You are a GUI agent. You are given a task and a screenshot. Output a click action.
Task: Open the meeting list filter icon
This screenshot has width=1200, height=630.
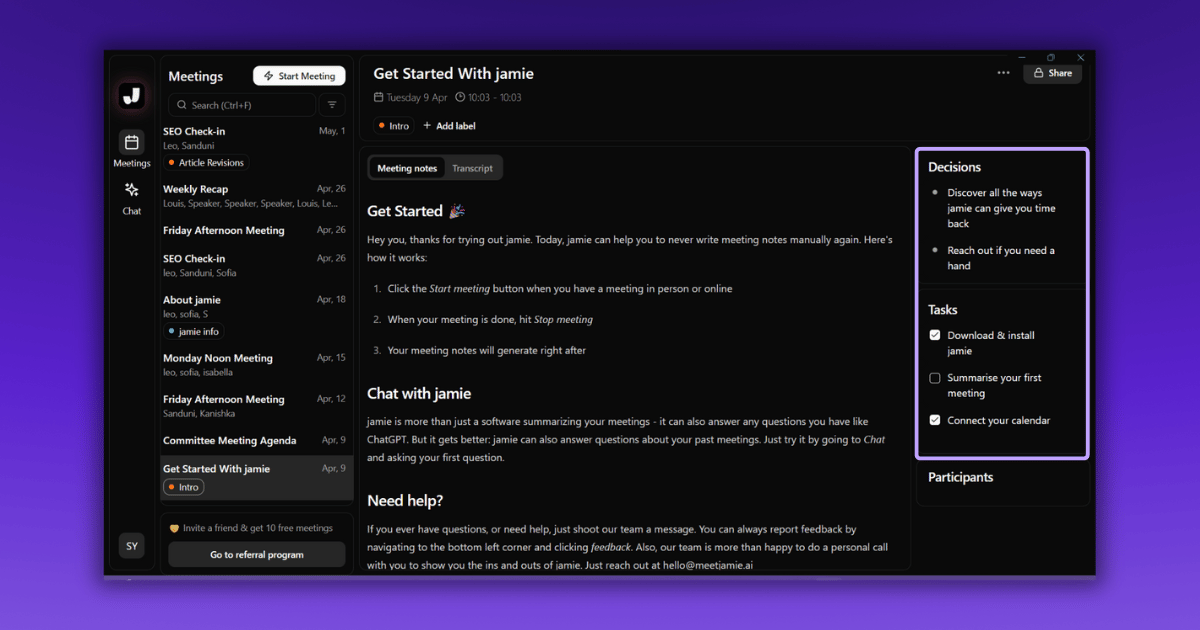point(332,104)
